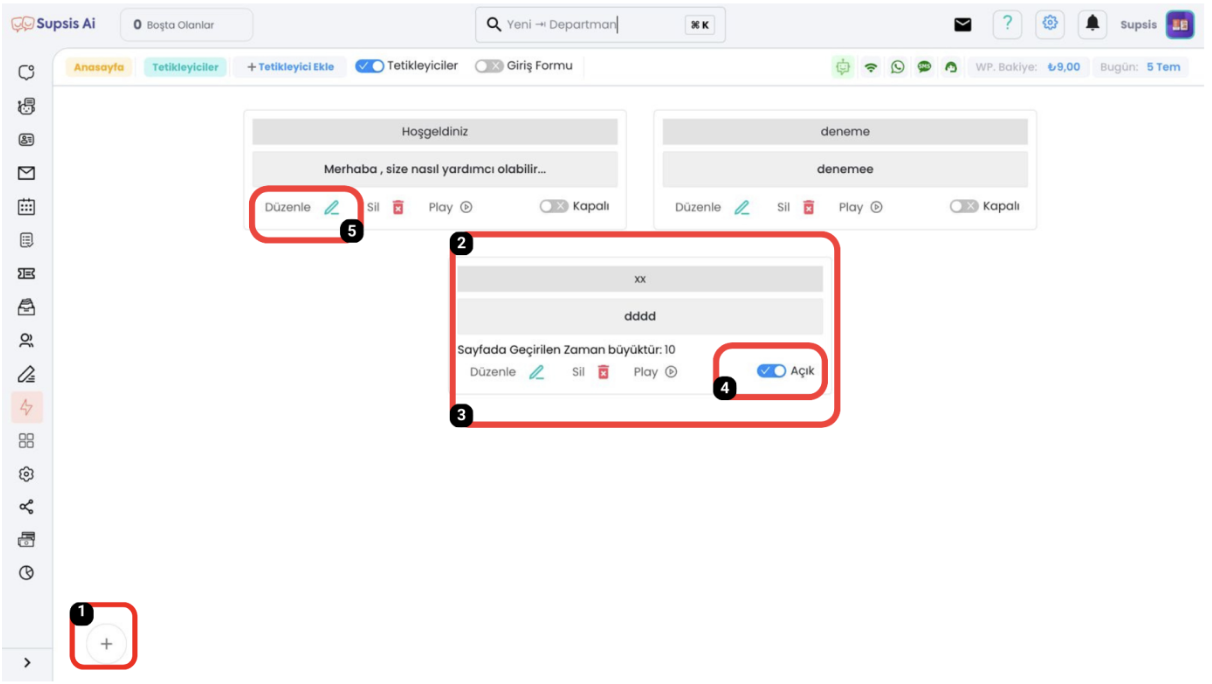Open the pie chart icon in sidebar
Screen dimensions: 1212x684
tap(27, 573)
